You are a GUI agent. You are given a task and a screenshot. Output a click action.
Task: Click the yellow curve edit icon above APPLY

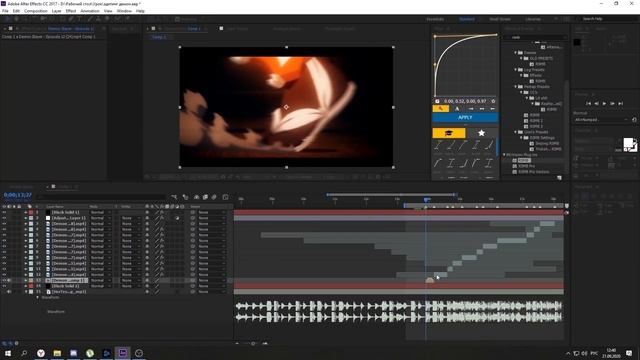(x=441, y=109)
